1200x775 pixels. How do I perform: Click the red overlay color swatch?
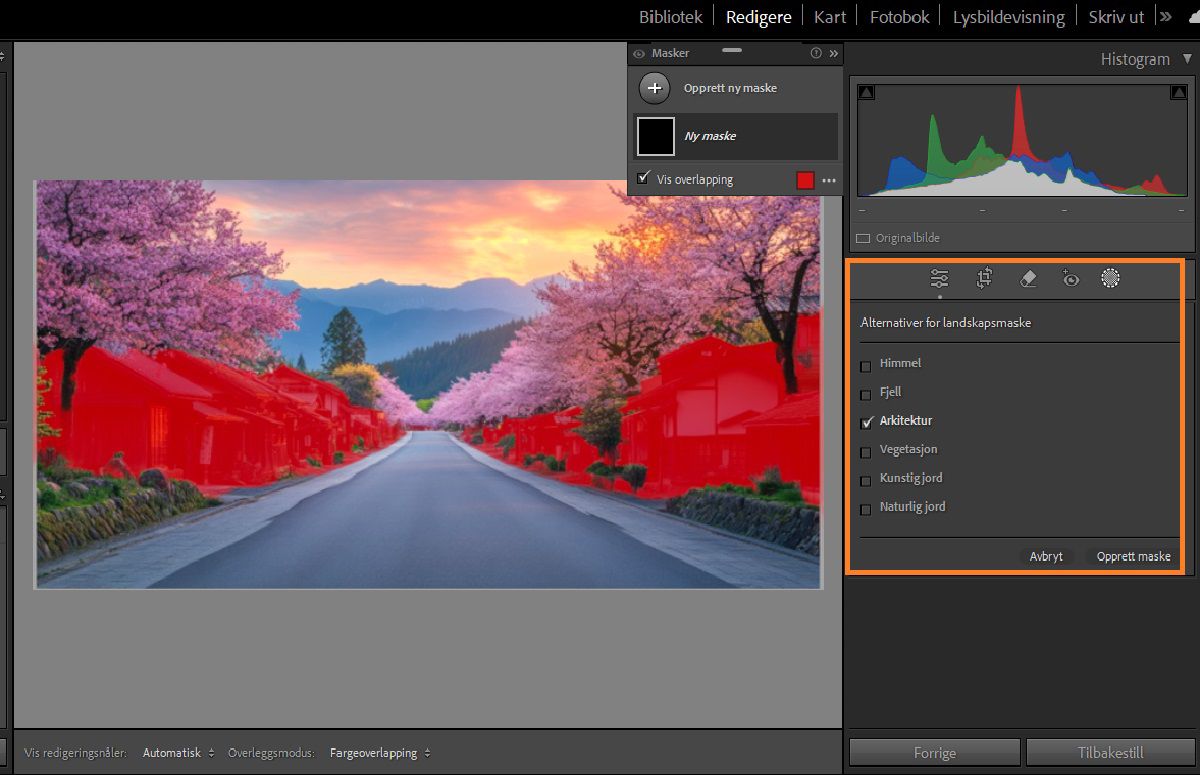click(805, 180)
